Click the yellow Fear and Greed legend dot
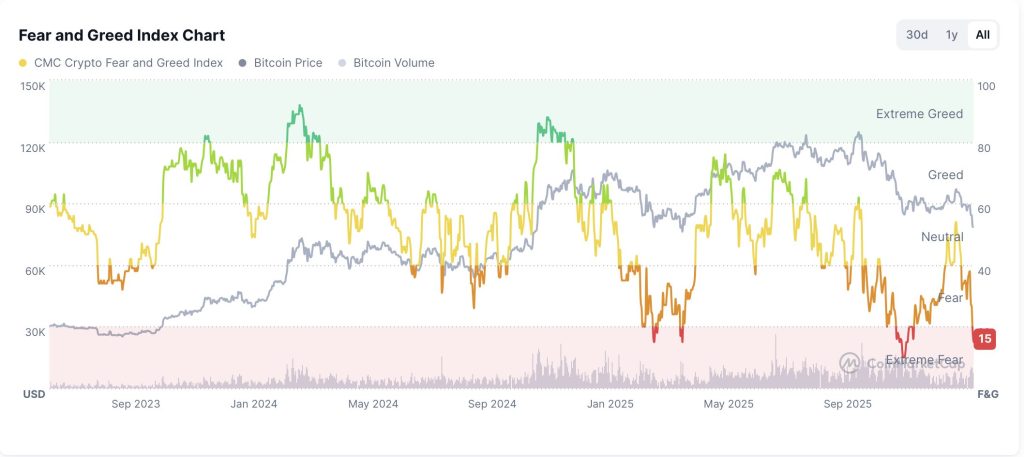Image resolution: width=1024 pixels, height=457 pixels. tap(23, 63)
